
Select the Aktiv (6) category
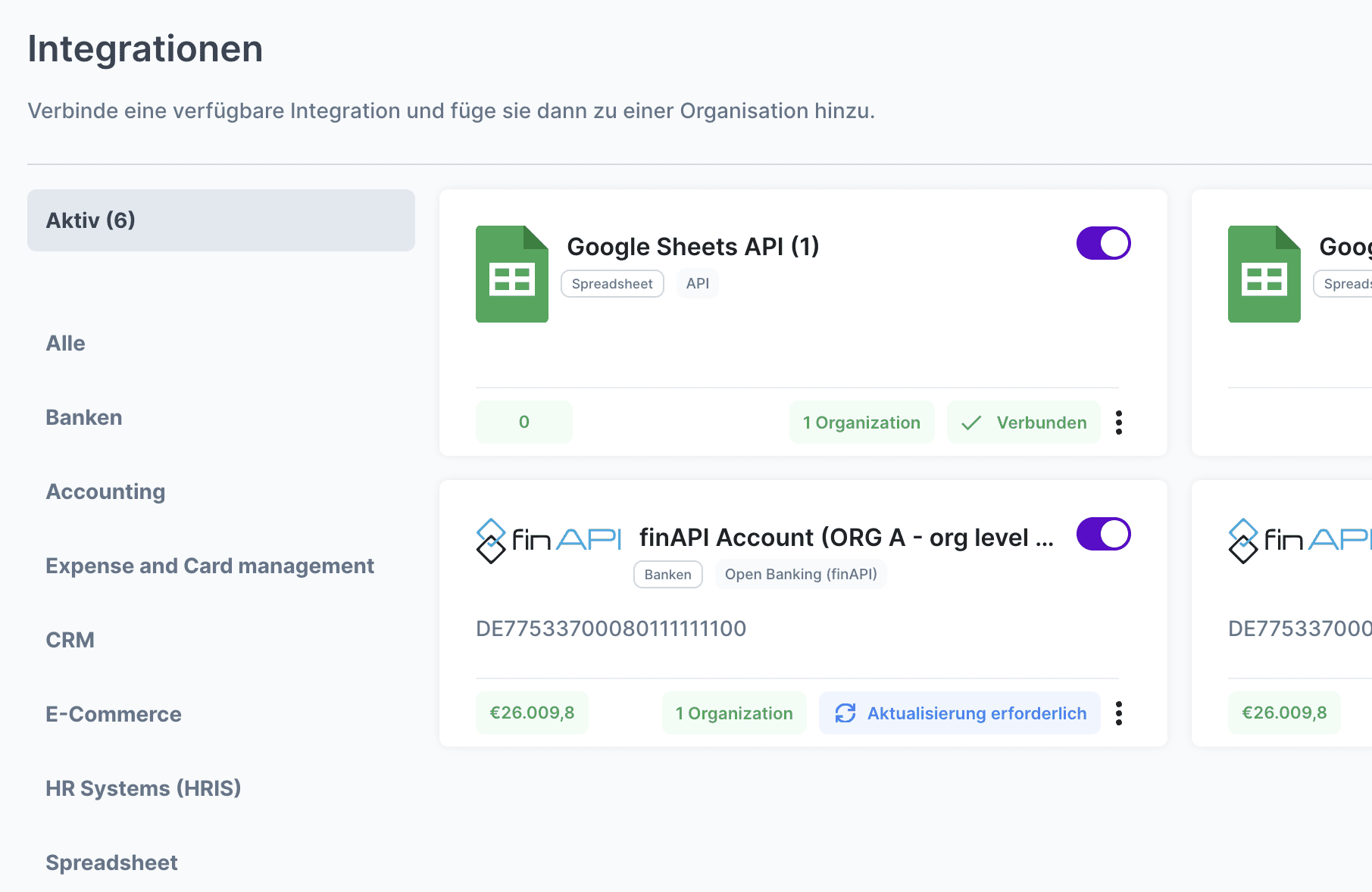pos(220,220)
